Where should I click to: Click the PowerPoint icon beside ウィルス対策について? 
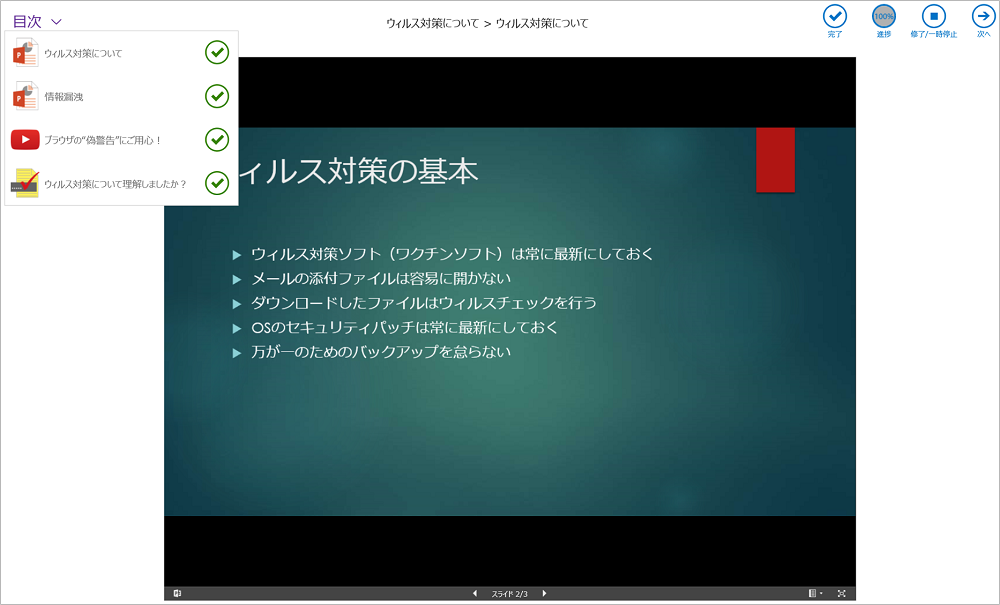(x=25, y=52)
